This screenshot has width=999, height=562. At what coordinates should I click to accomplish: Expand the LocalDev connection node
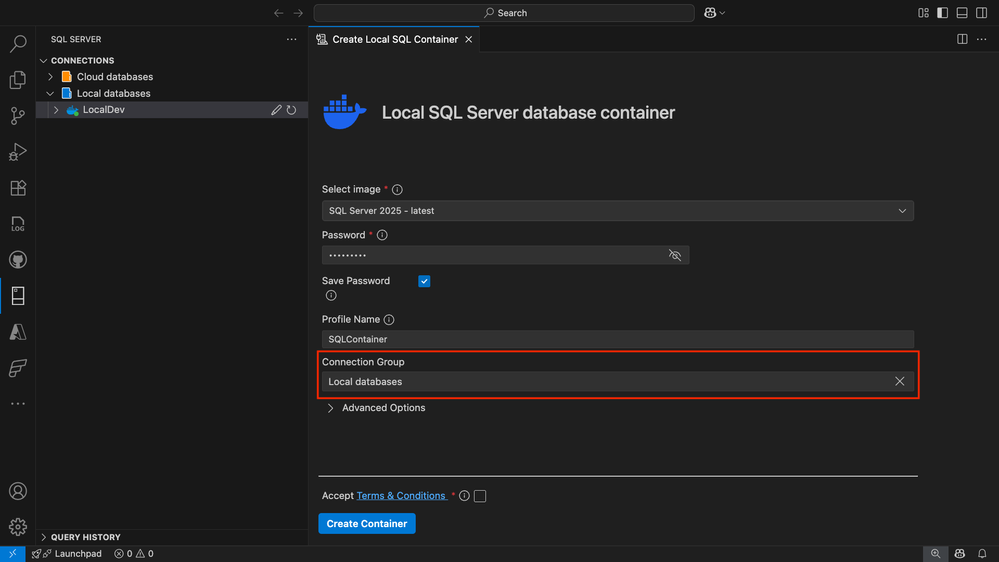click(56, 110)
